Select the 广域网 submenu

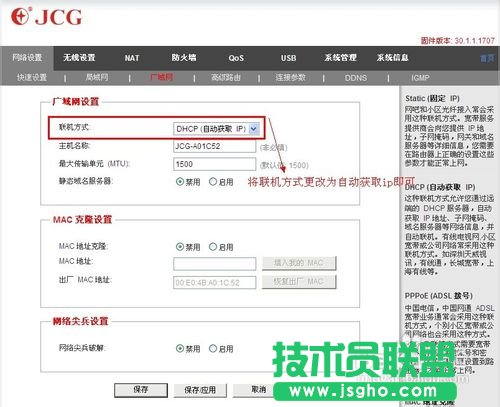(x=161, y=77)
